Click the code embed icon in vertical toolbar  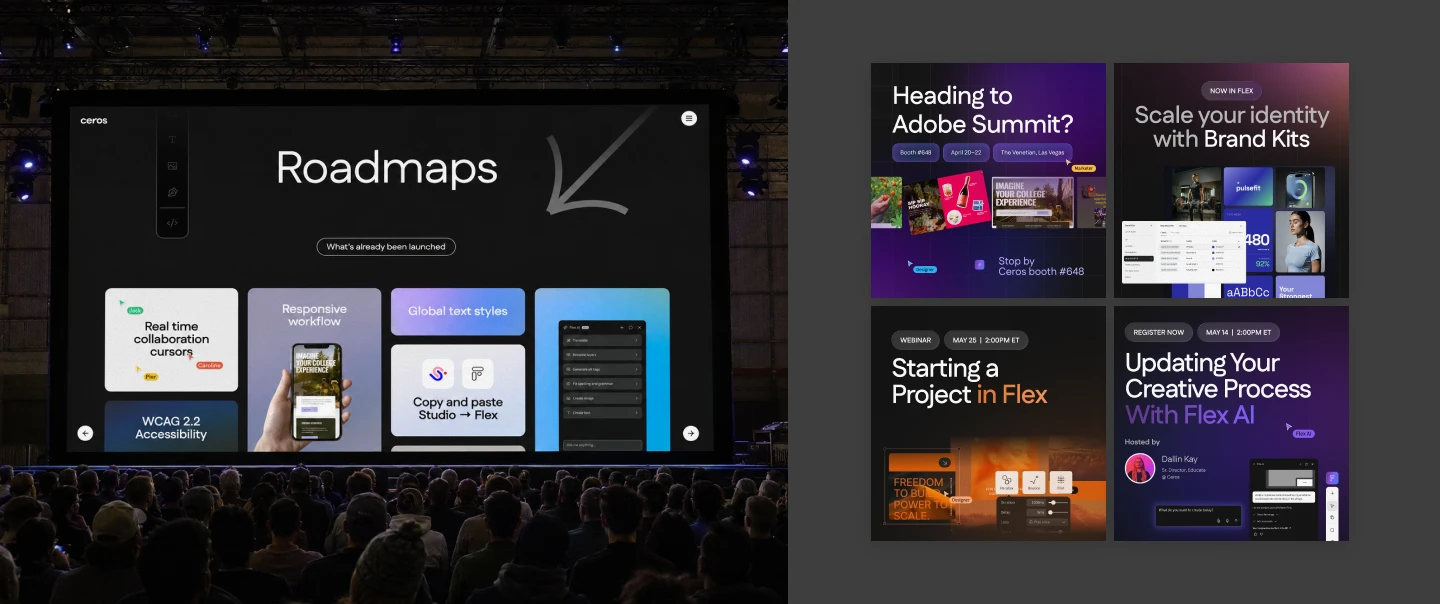coord(172,222)
